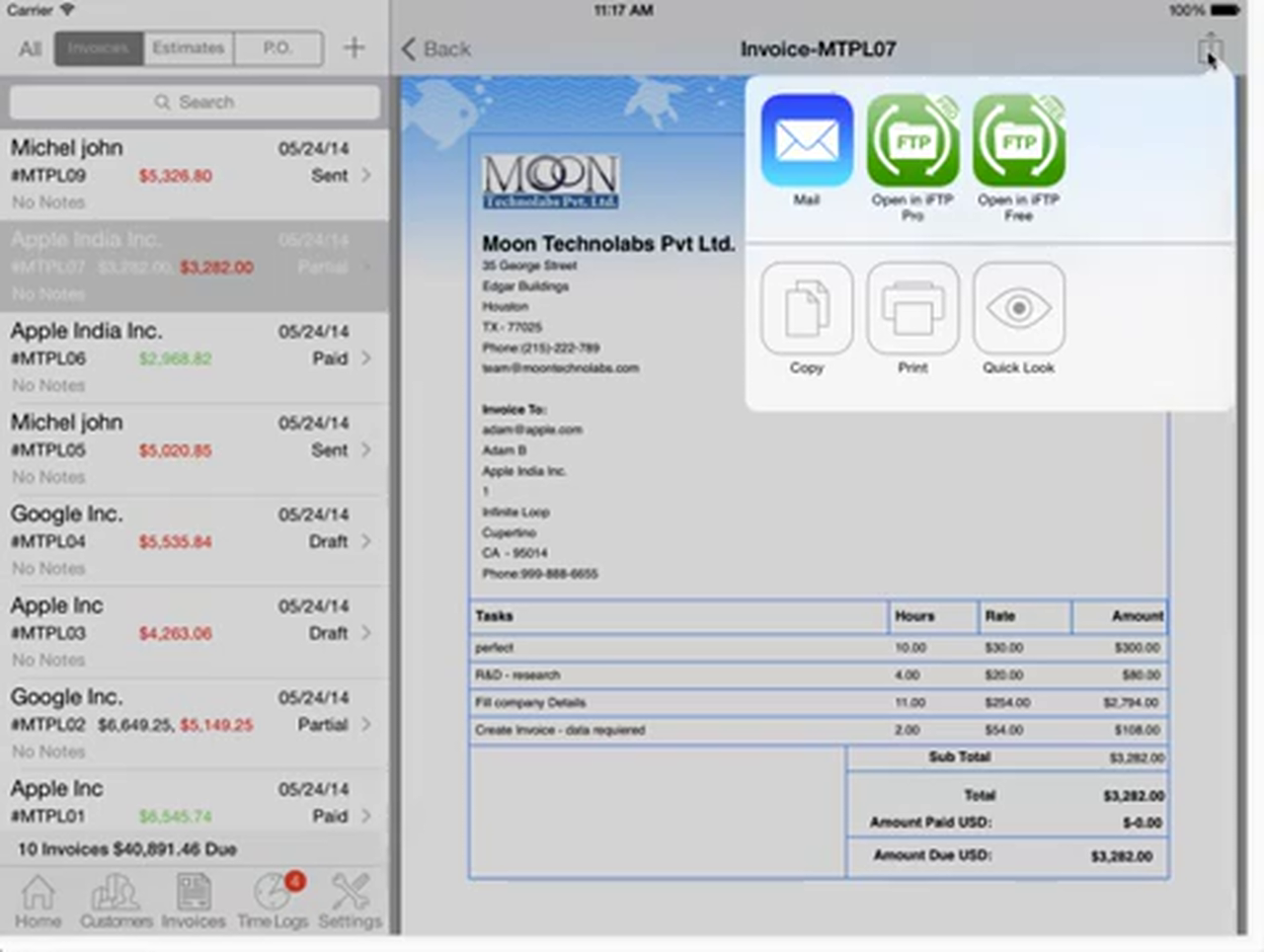Screen dimensions: 1264x952
Task: Open Apple Inc #MTPL01 chevron
Action: pos(366,816)
